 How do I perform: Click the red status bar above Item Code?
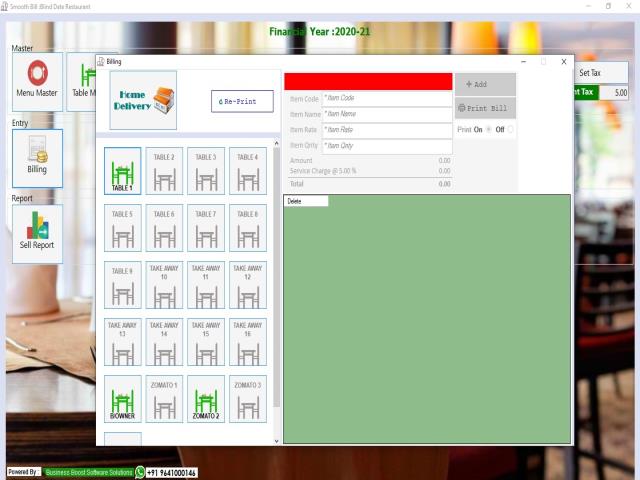point(368,82)
